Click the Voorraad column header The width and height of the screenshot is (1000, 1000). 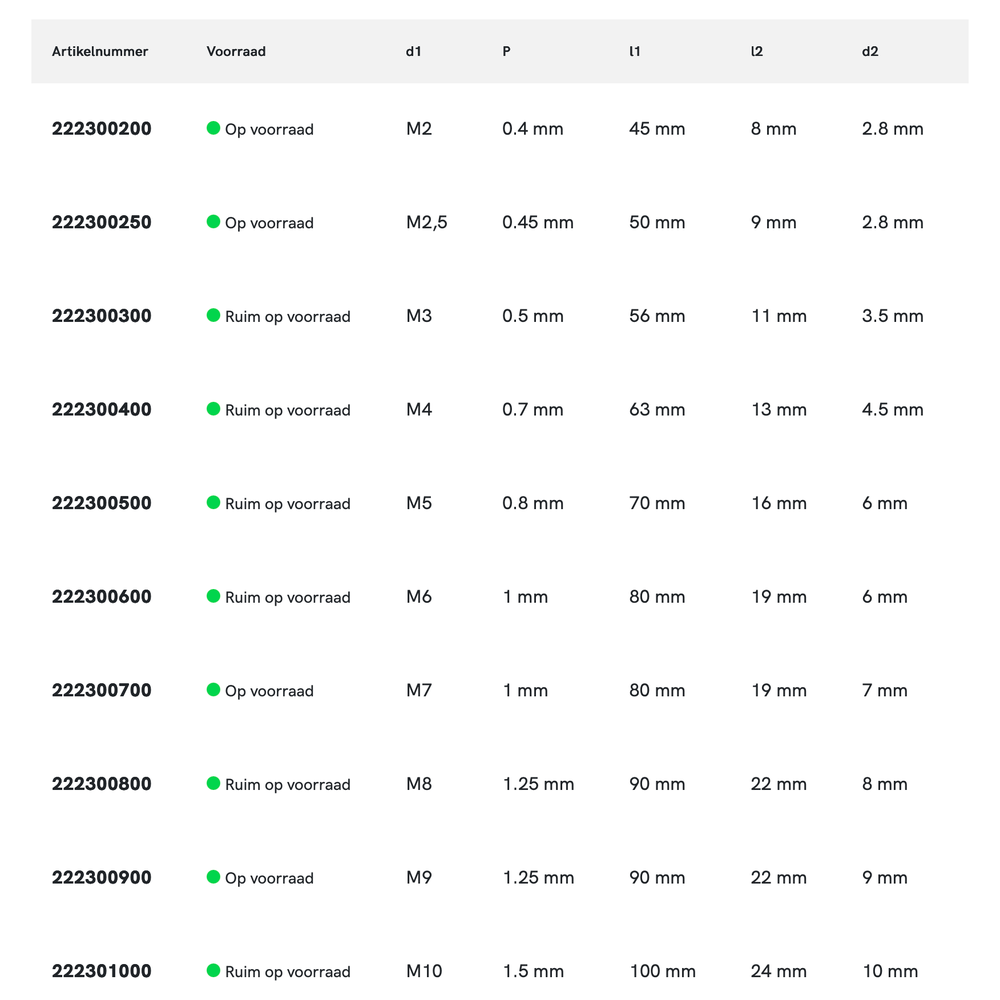click(236, 51)
